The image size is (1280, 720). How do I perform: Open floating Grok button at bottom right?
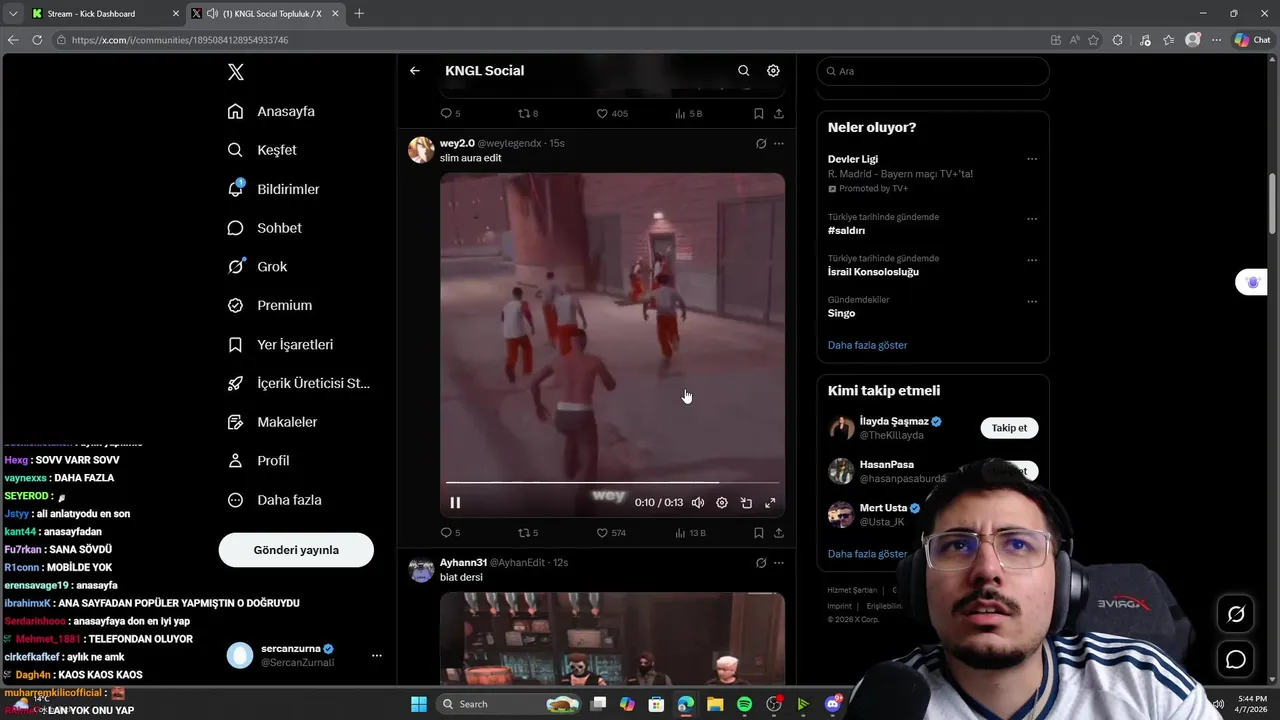1236,614
